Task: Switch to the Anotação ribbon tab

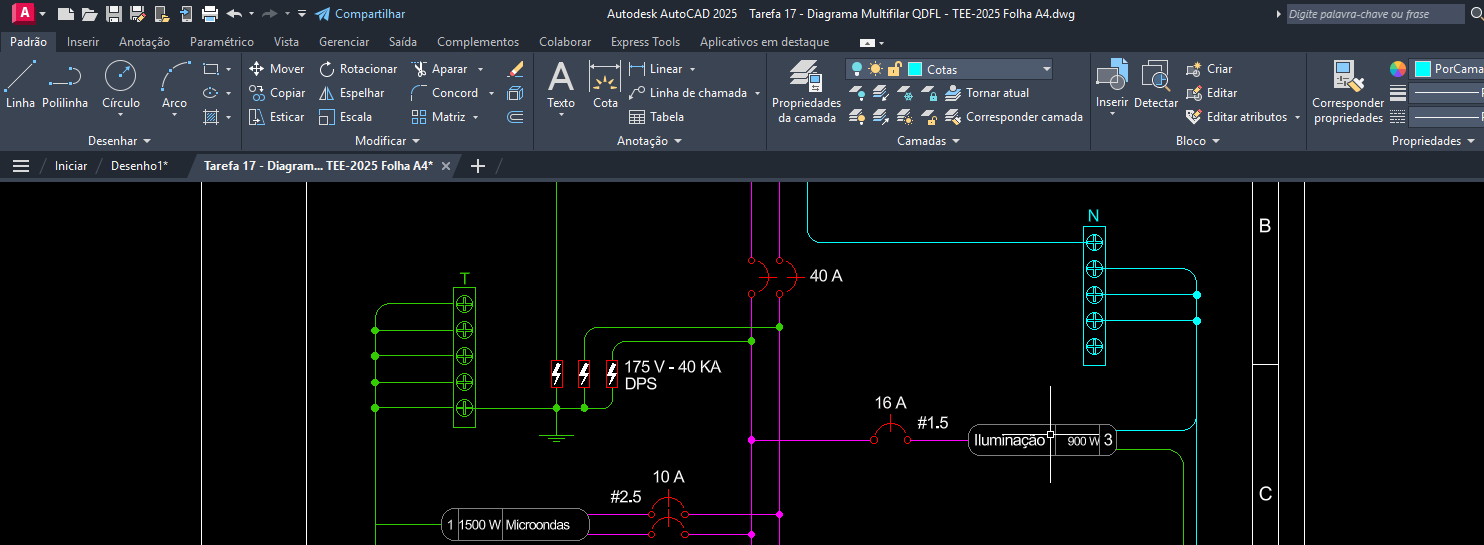Action: [144, 42]
